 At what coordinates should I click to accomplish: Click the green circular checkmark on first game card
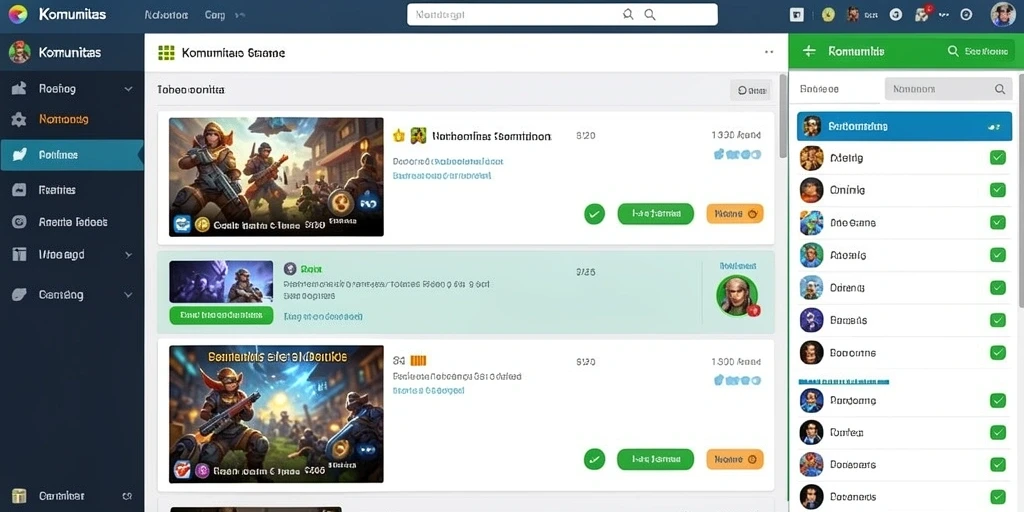(594, 214)
